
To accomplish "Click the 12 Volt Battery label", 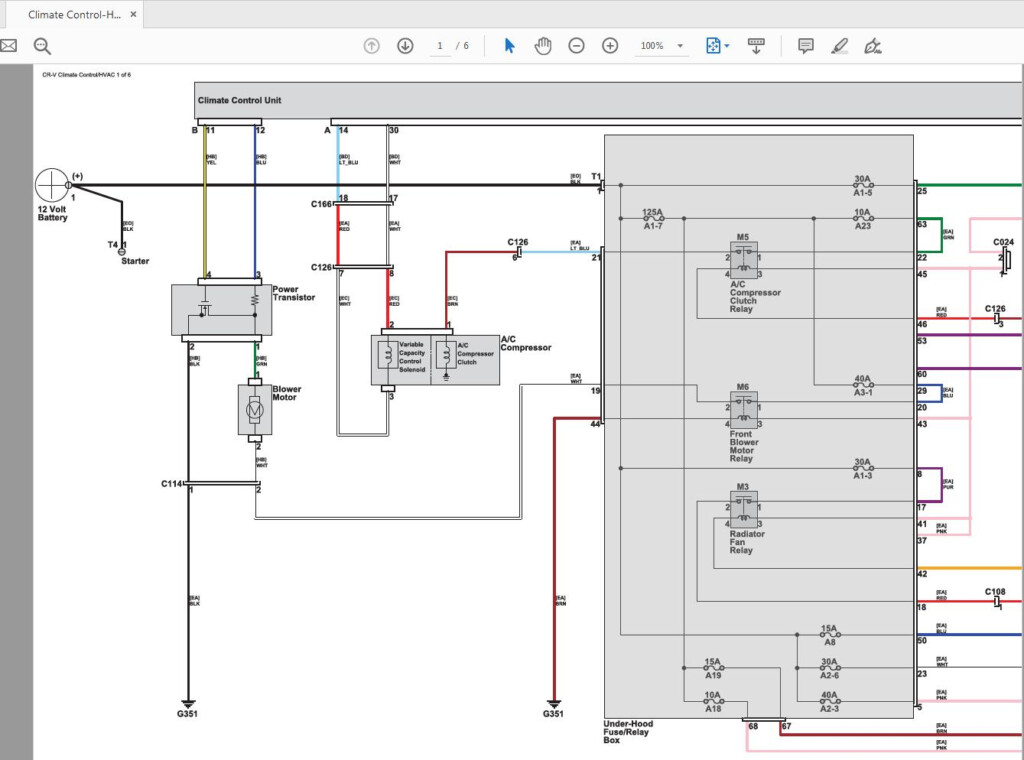I will tap(52, 214).
